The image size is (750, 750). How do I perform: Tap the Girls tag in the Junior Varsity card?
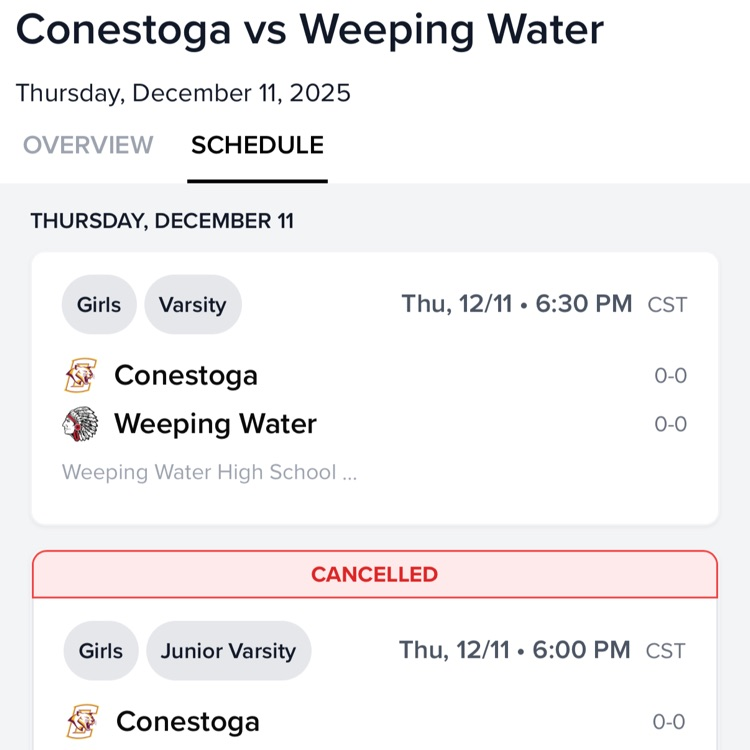101,651
